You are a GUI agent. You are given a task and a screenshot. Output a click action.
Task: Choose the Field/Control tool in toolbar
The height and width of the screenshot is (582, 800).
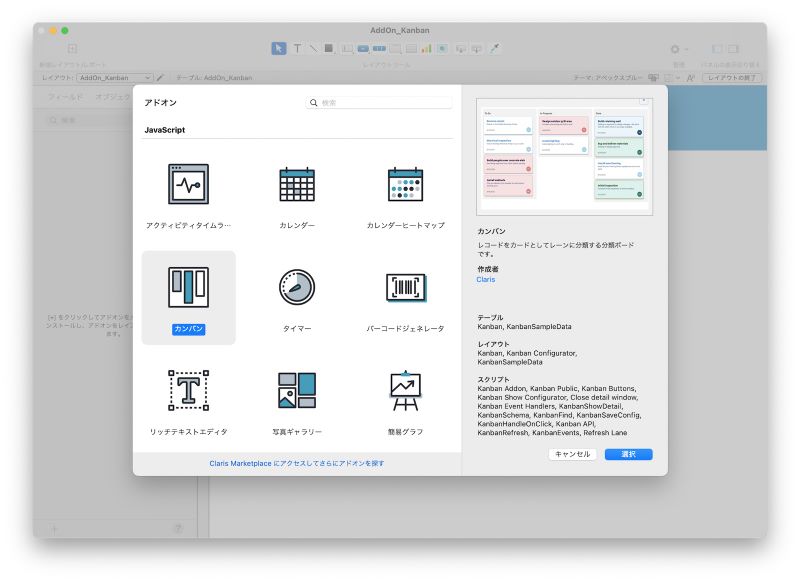[347, 48]
